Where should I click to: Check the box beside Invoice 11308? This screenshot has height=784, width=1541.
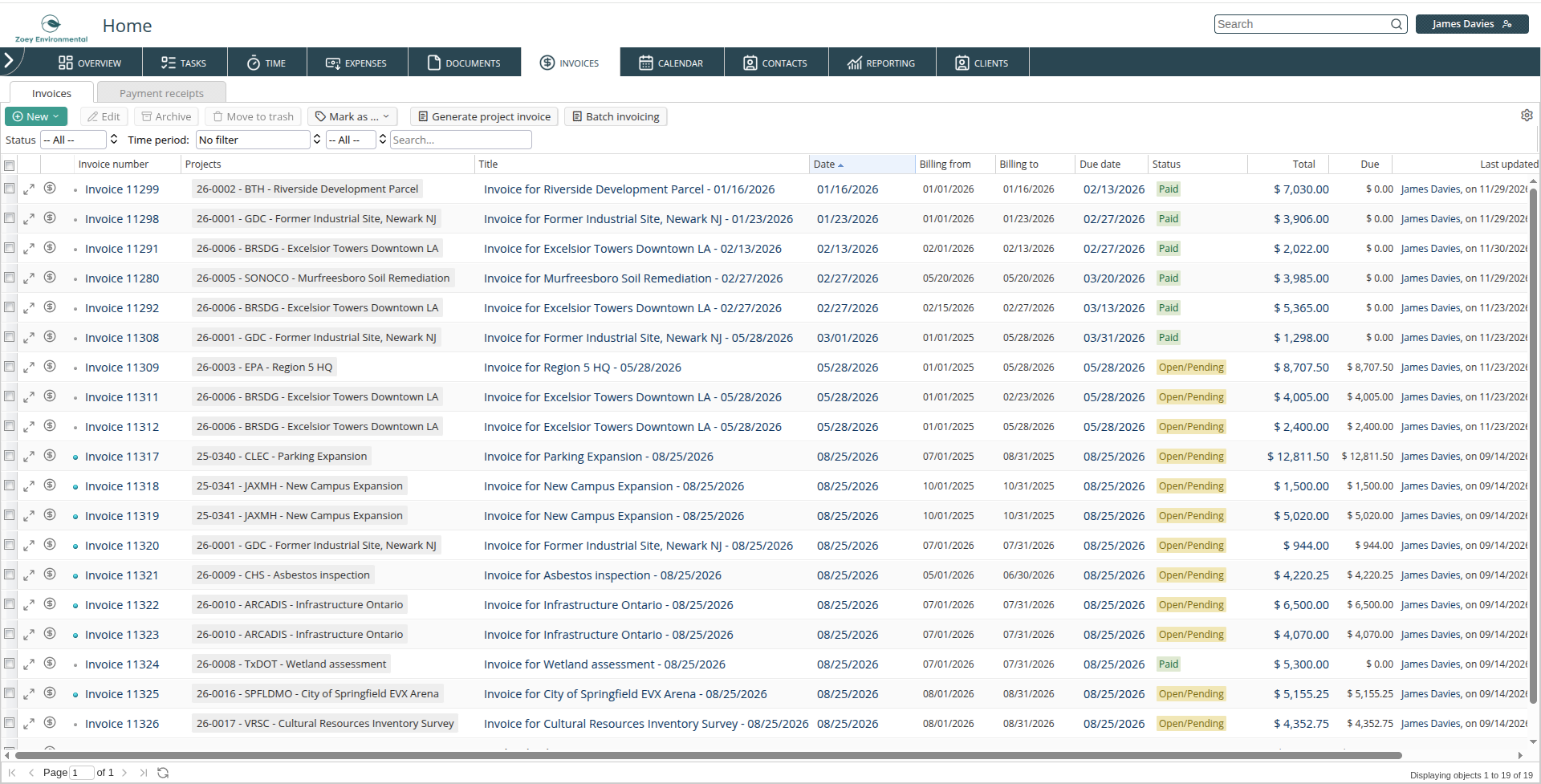[10, 337]
